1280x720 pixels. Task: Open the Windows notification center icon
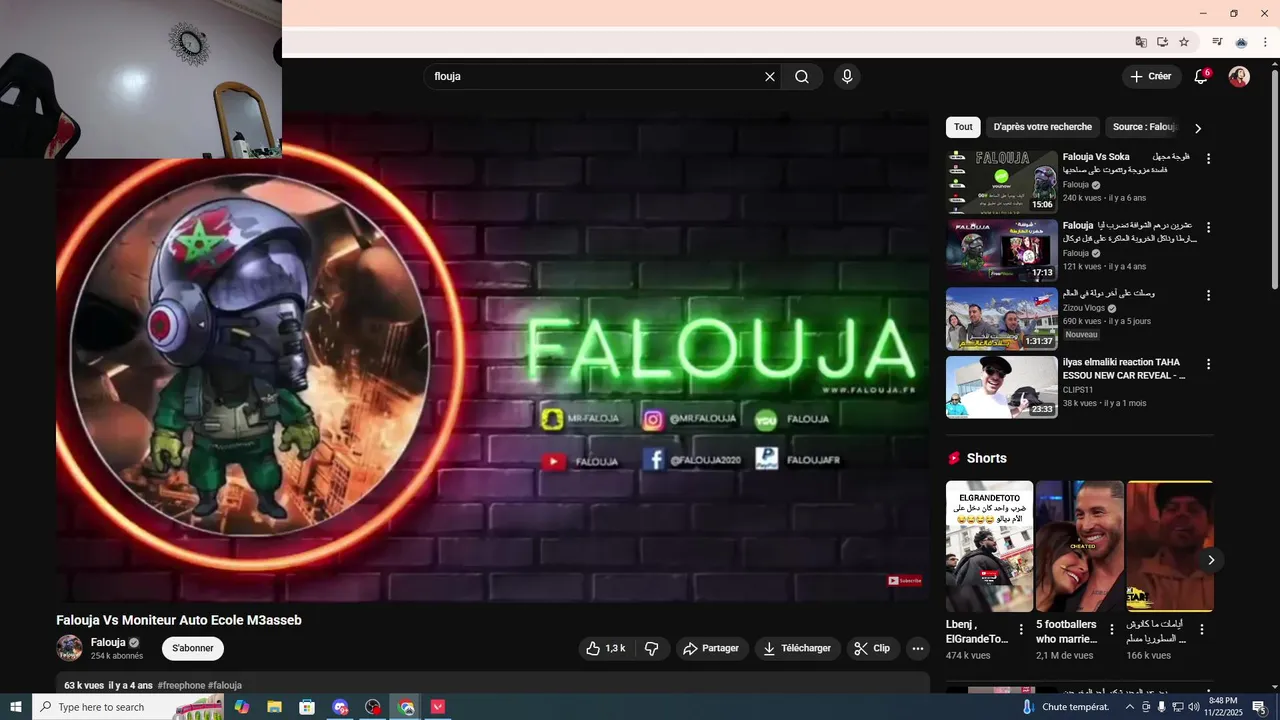coord(1259,707)
